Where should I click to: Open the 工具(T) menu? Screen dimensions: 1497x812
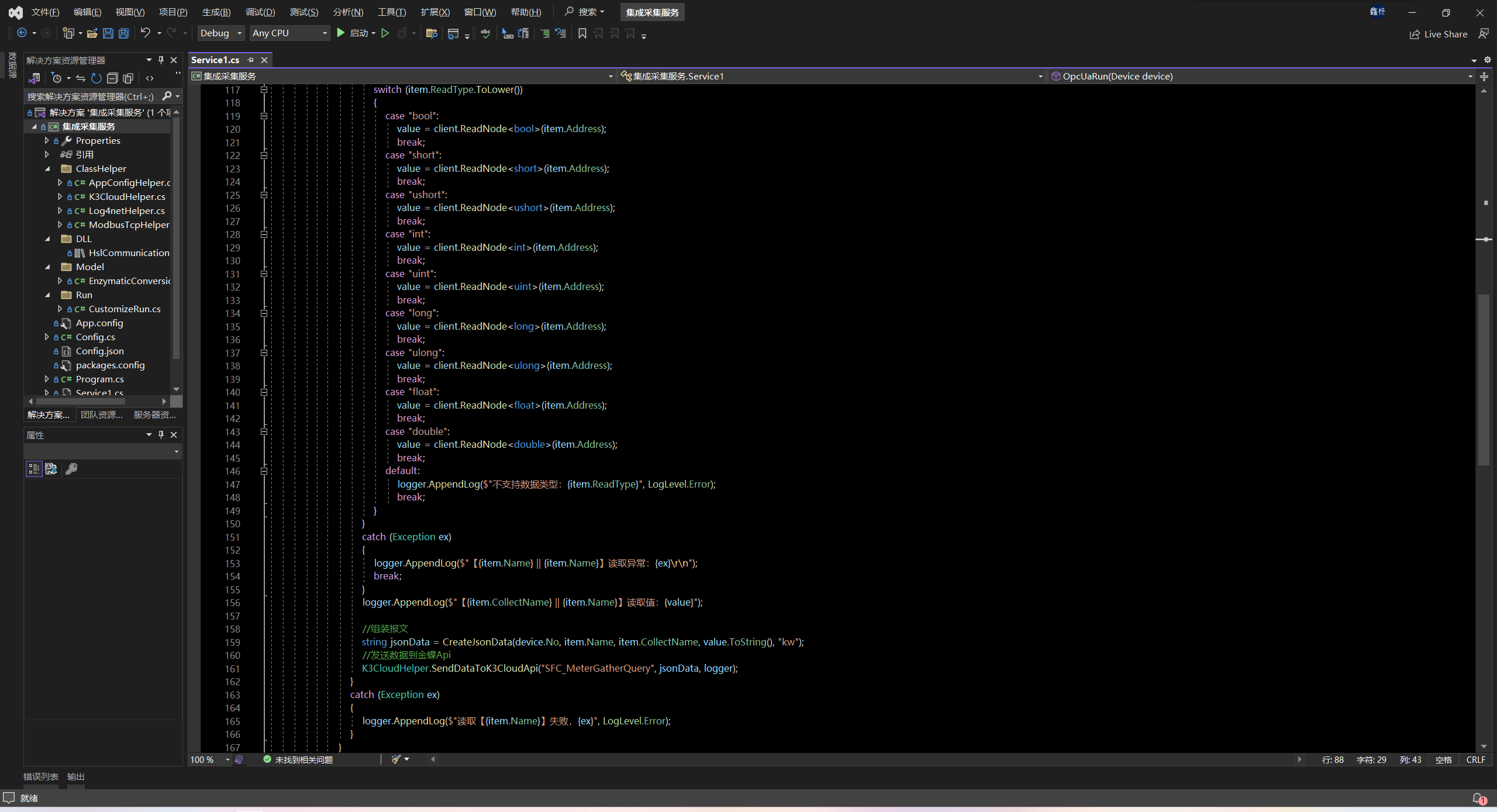(x=392, y=12)
